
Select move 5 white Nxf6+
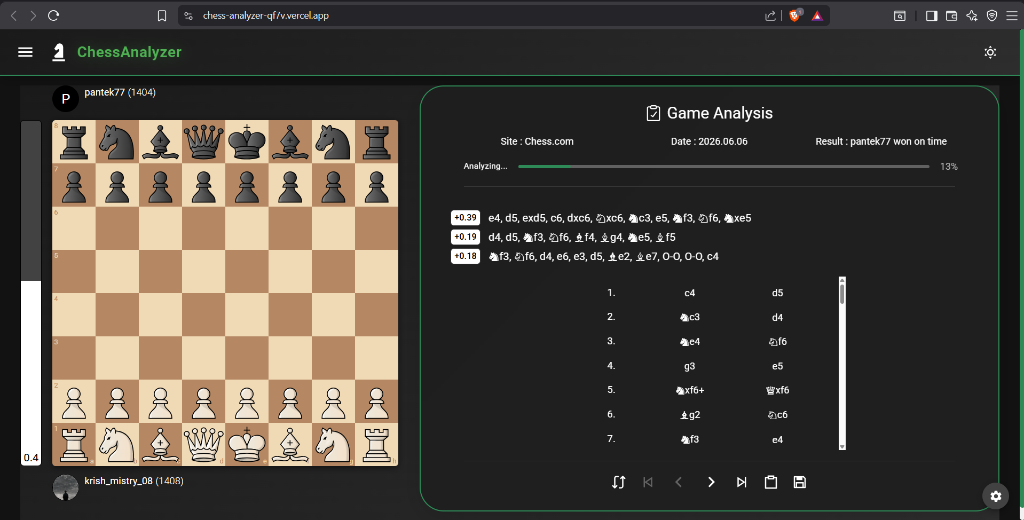(690, 390)
